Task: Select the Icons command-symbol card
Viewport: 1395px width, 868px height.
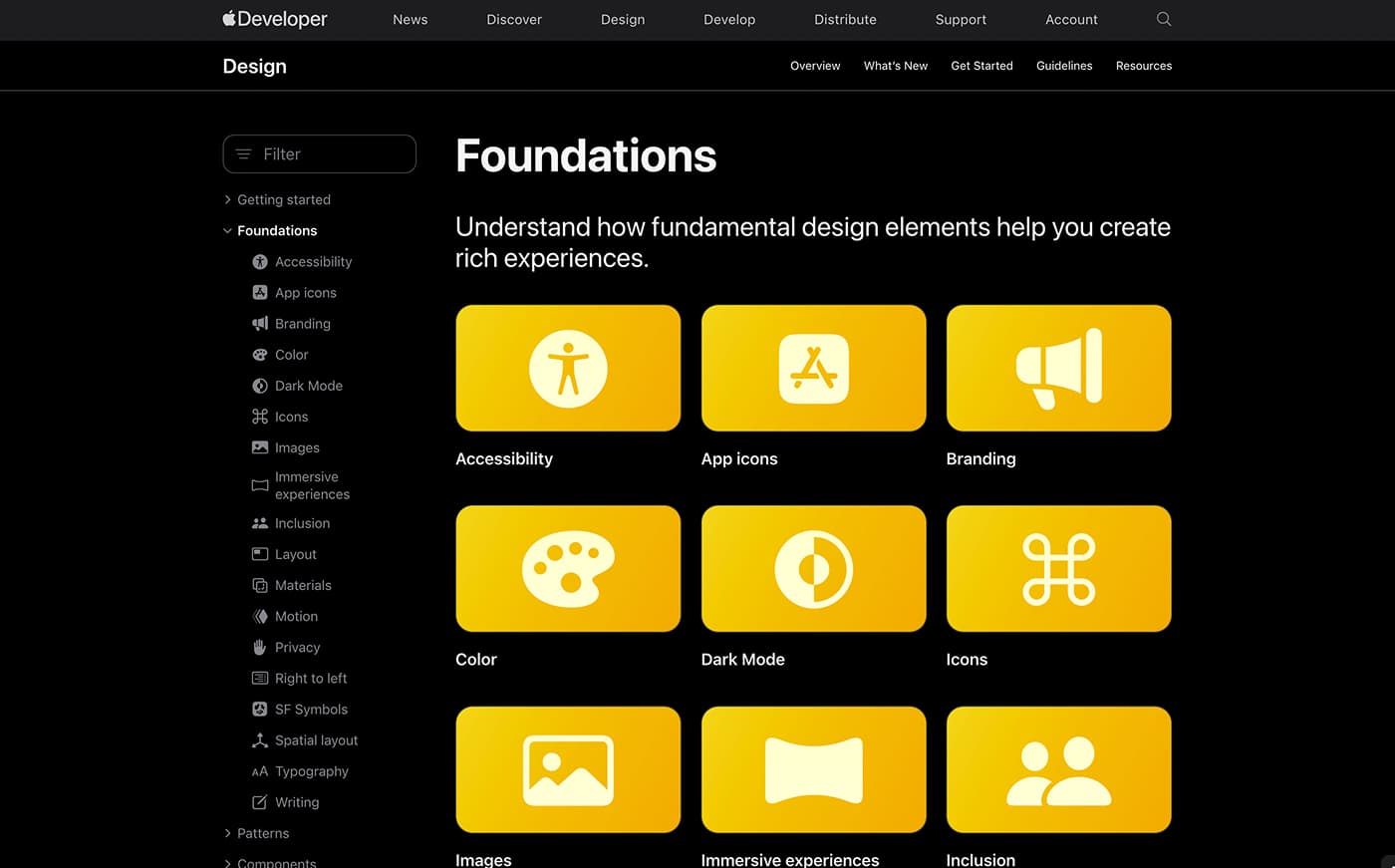Action: pyautogui.click(x=1058, y=568)
